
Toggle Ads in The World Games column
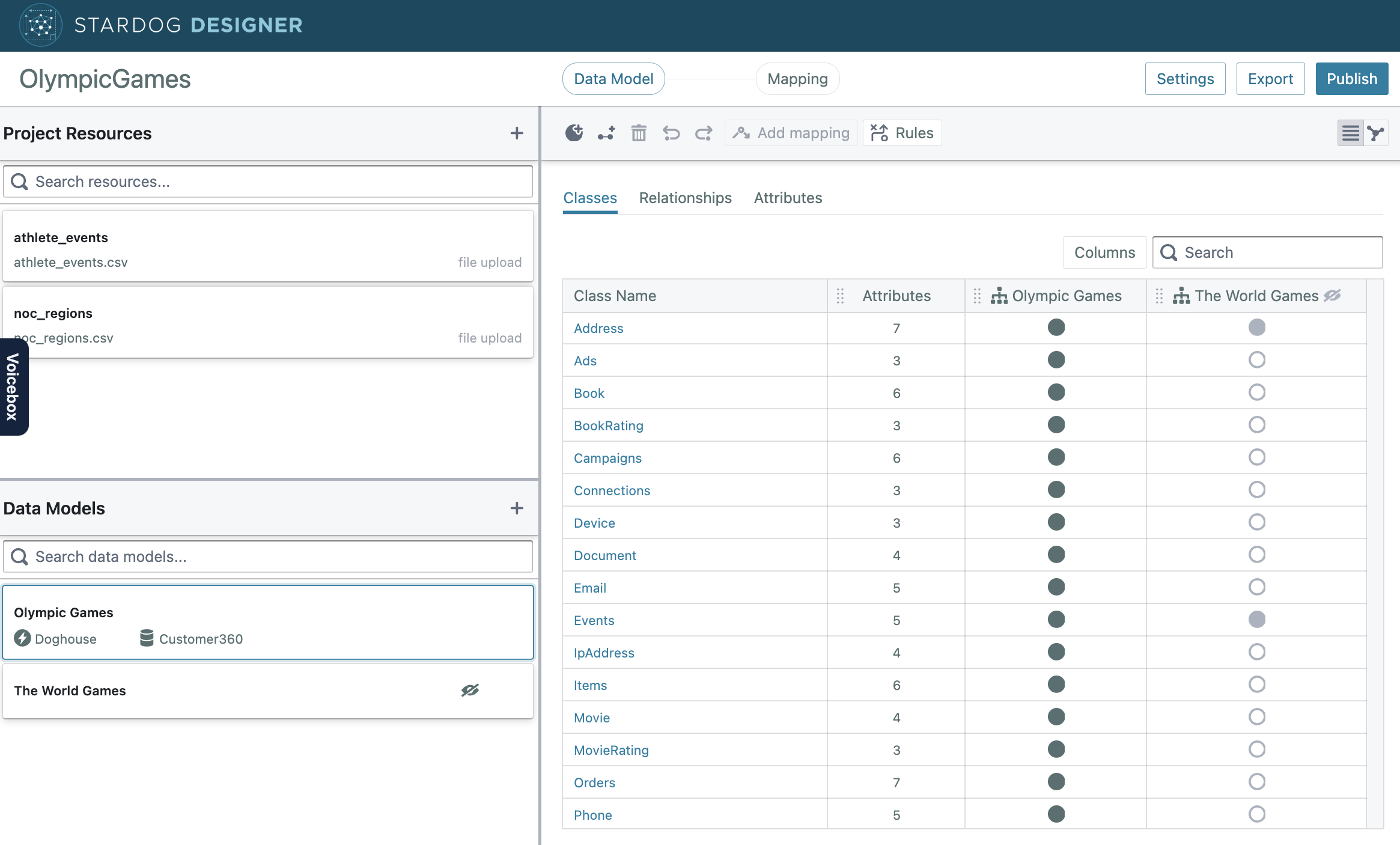point(1256,360)
